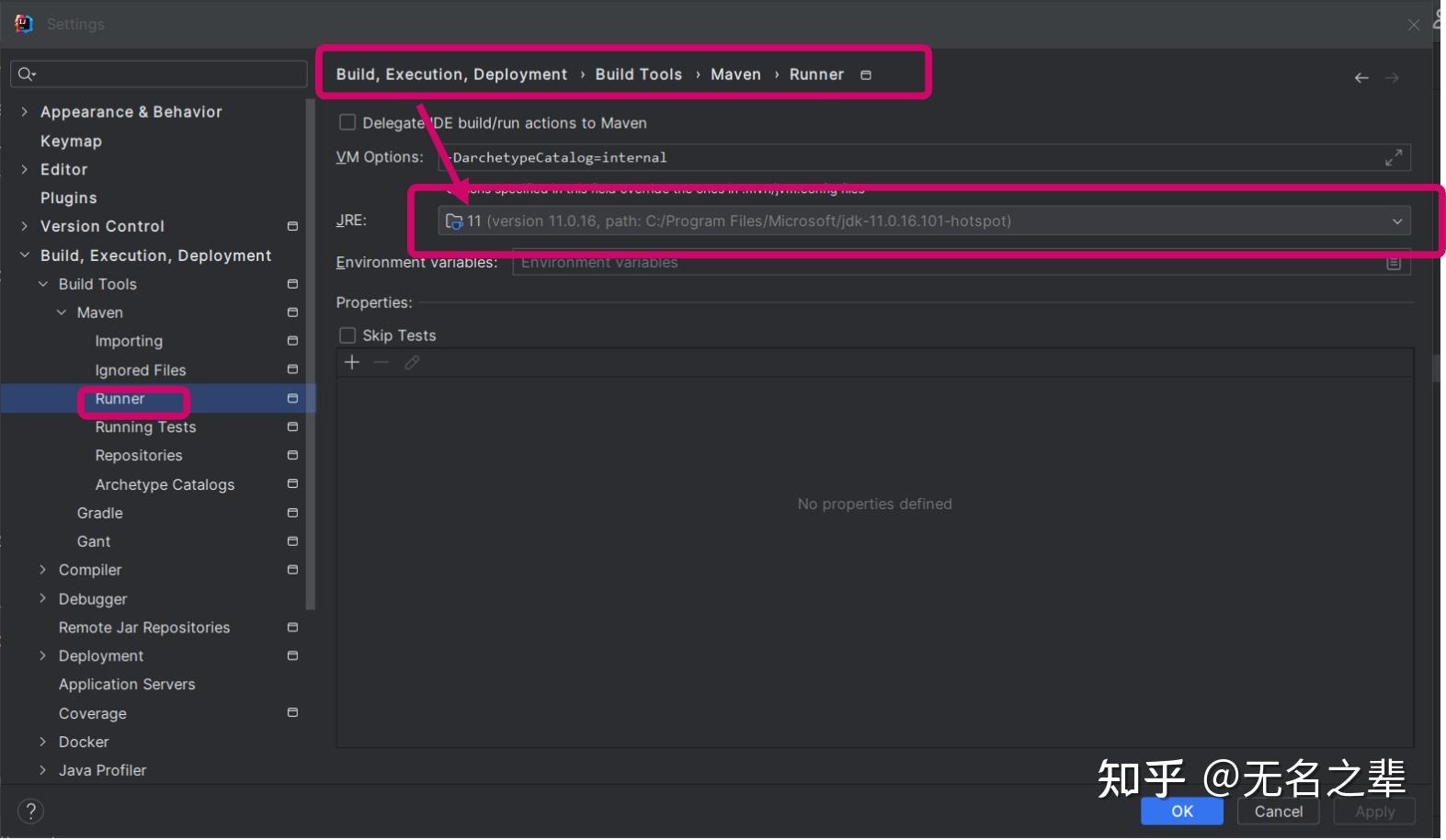This screenshot has height=840, width=1446.
Task: Navigate forward with the right arrow
Action: pos(1392,78)
